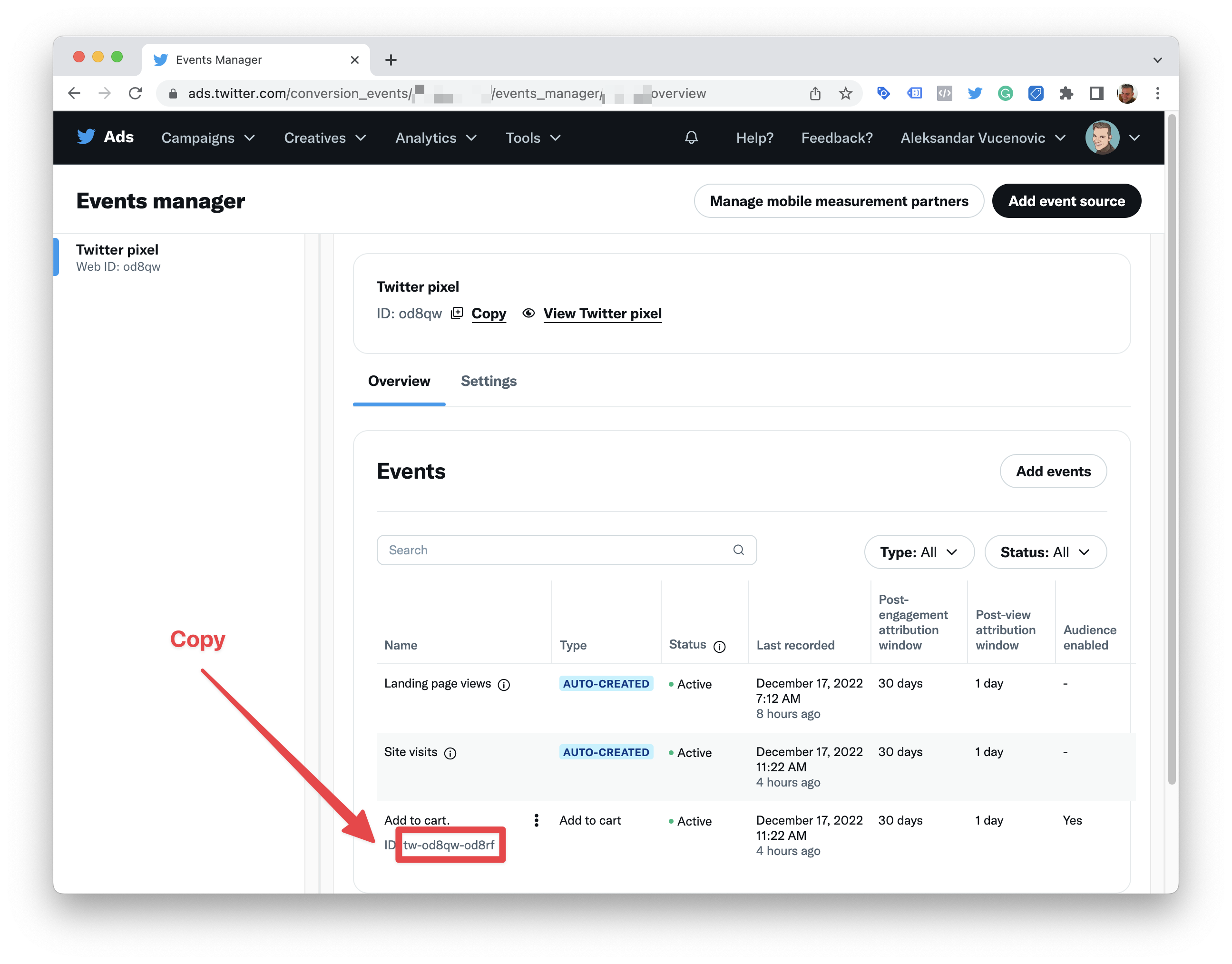Screen dimensions: 1232x964
Task: Click the Site visits event name
Action: (x=411, y=752)
